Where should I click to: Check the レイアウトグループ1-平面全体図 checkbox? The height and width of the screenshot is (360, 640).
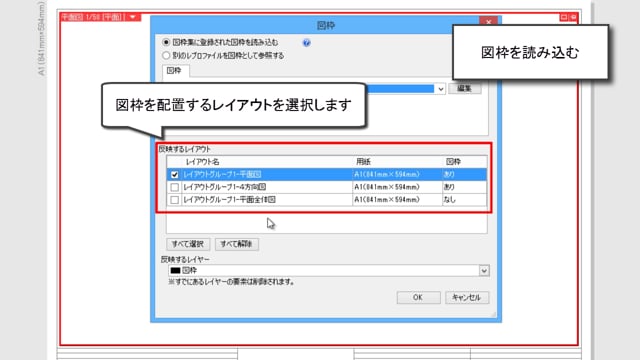click(x=175, y=200)
